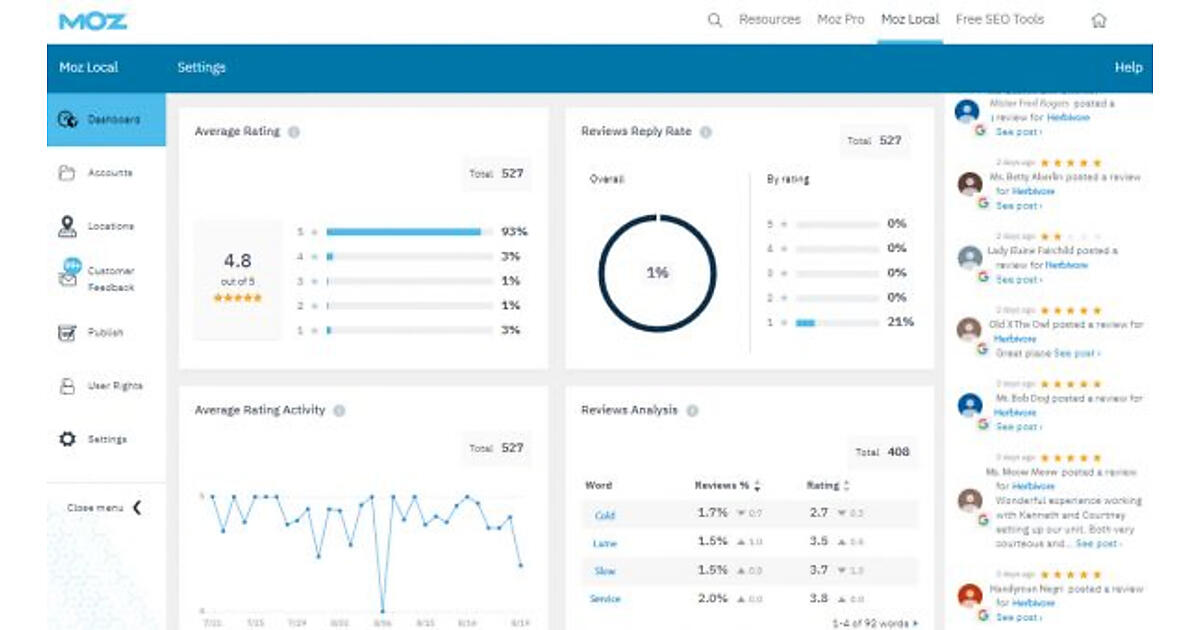Click the search magnifier icon
Image resolution: width=1200 pixels, height=630 pixels.
714,20
